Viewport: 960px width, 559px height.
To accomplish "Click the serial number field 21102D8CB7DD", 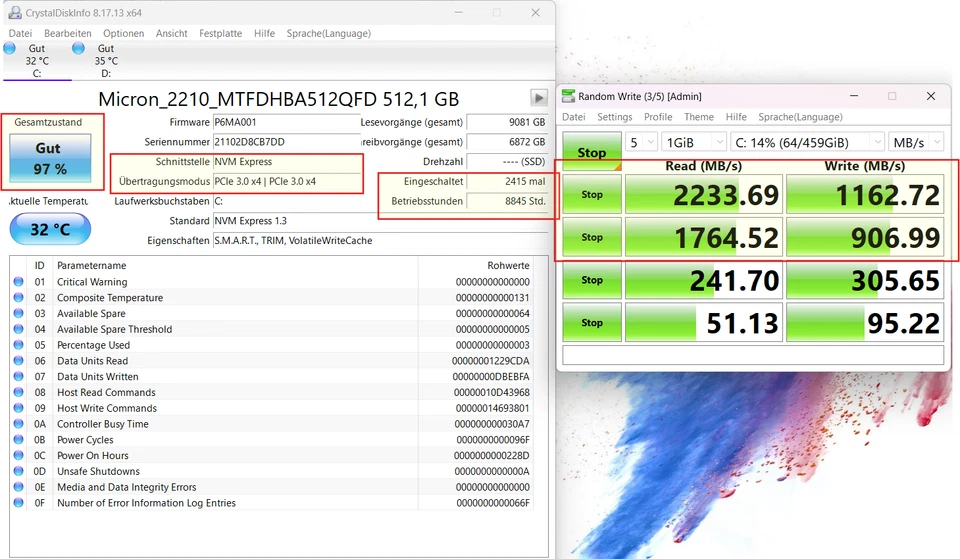I will pyautogui.click(x=287, y=141).
